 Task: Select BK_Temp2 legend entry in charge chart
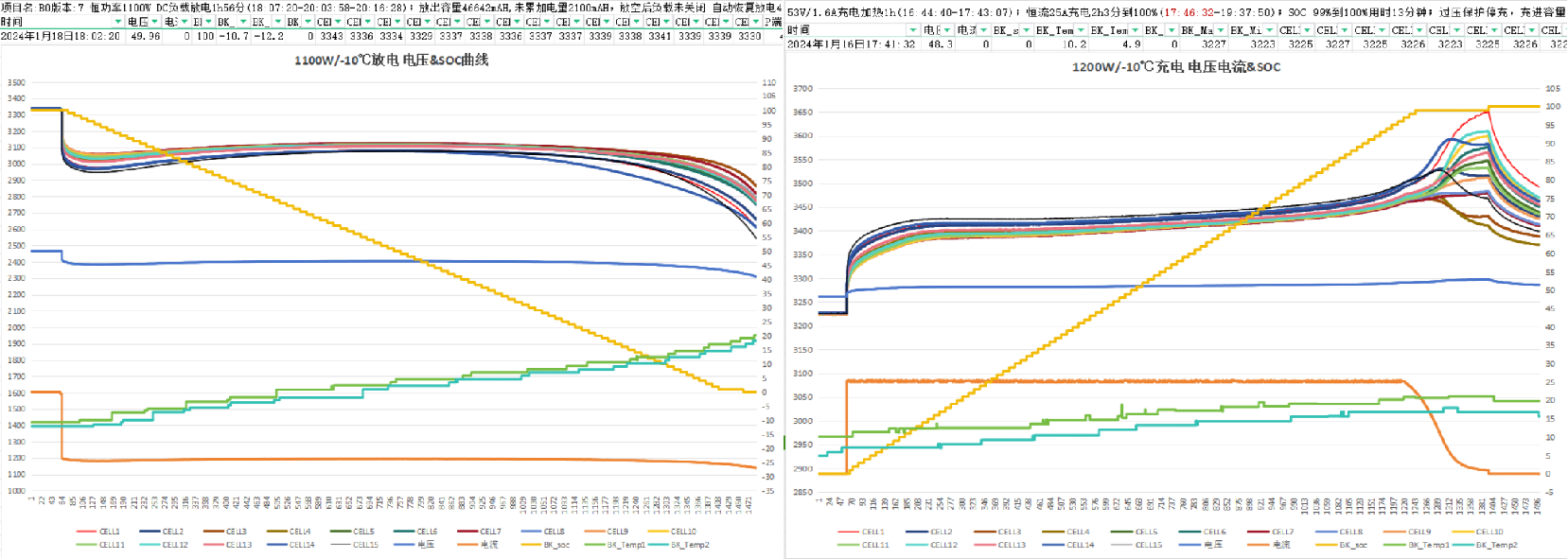click(x=1495, y=545)
